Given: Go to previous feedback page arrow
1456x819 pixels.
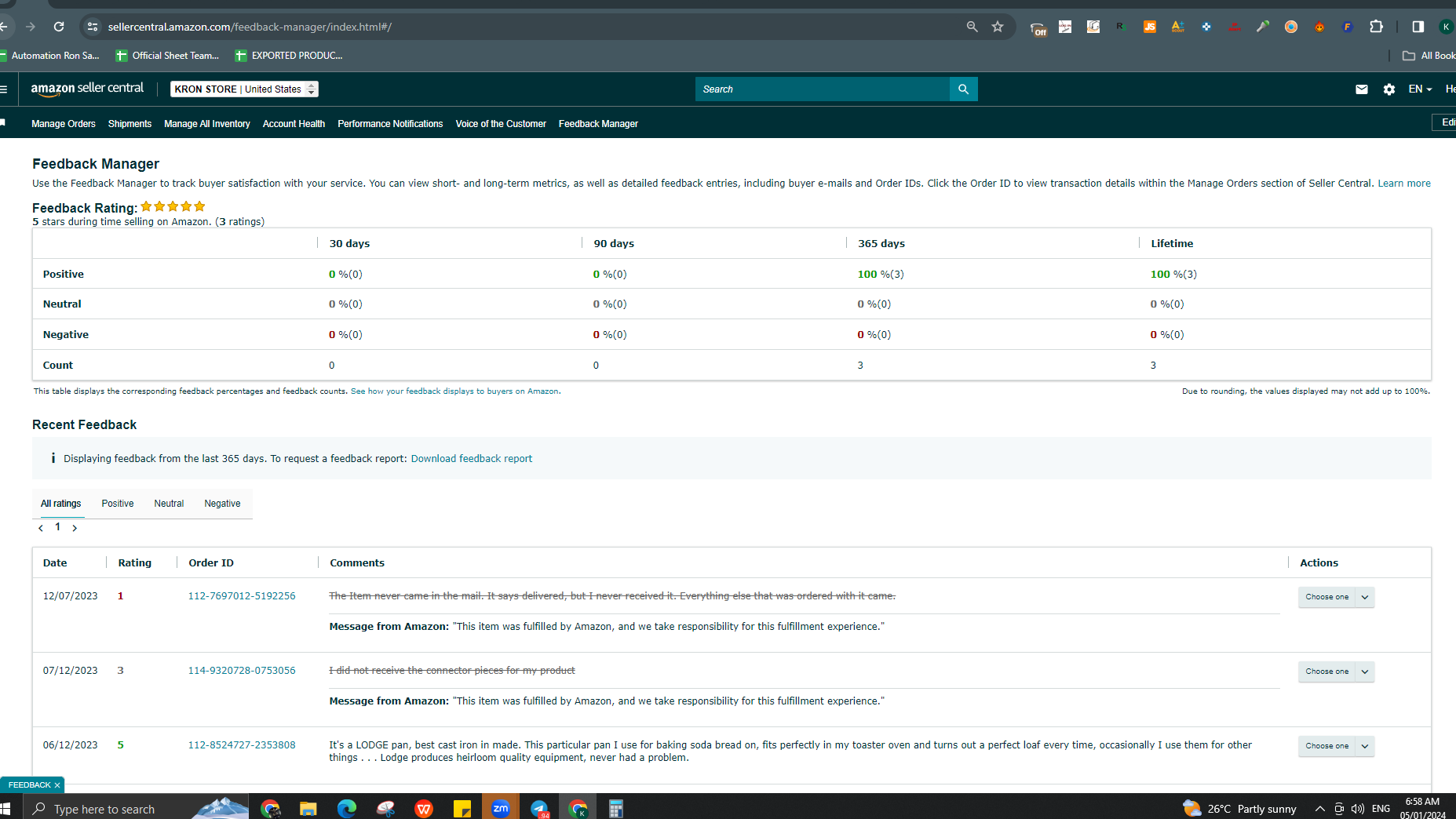Looking at the screenshot, I should click(41, 528).
